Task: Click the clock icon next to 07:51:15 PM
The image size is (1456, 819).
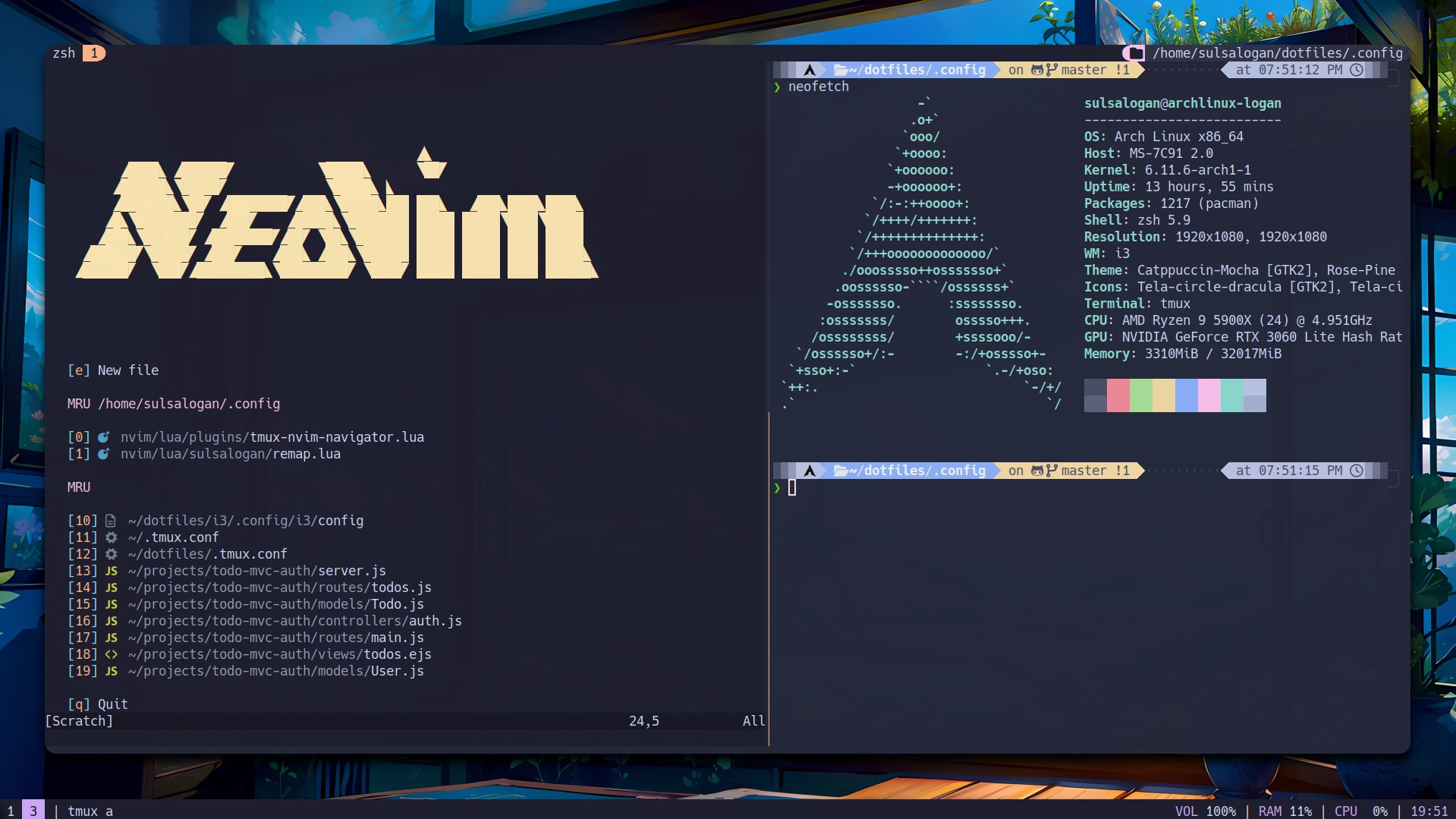Action: (x=1357, y=471)
